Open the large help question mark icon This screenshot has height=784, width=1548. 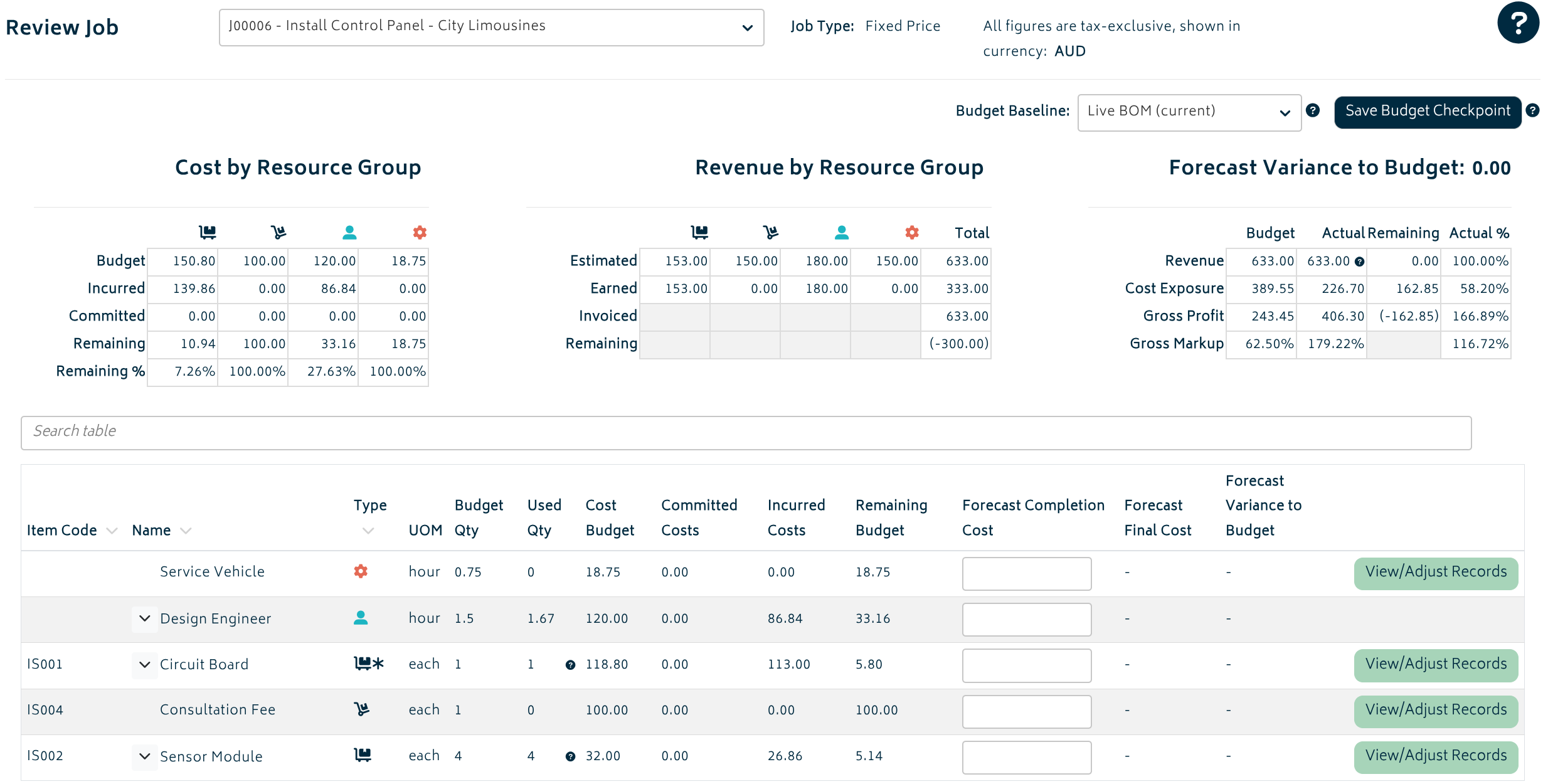tap(1518, 23)
